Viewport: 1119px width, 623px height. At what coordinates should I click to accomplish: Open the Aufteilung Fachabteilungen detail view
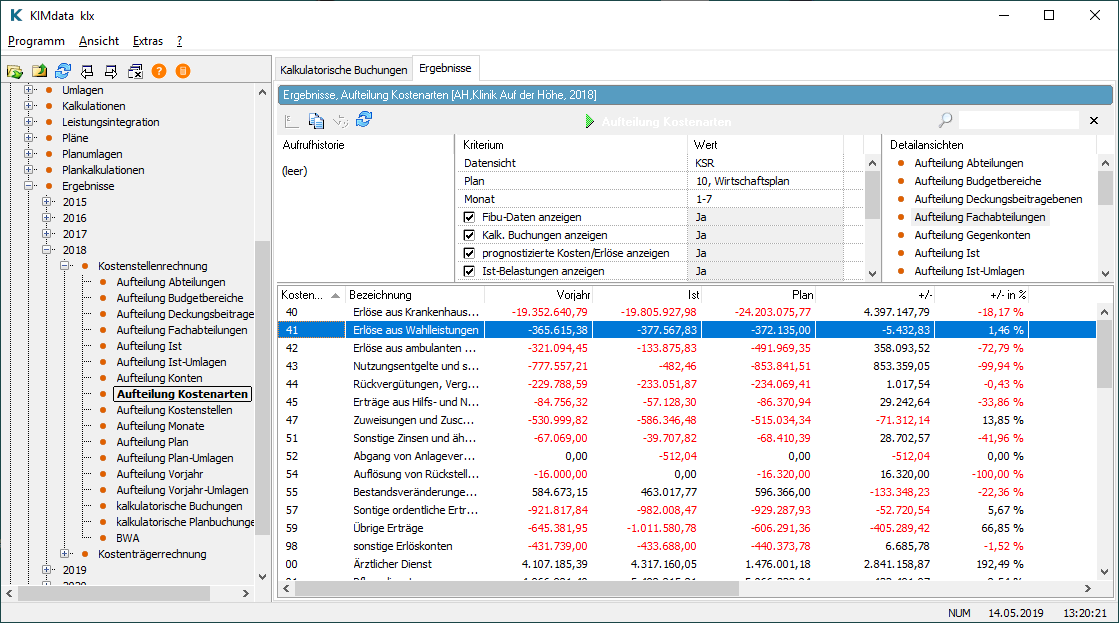coord(980,216)
